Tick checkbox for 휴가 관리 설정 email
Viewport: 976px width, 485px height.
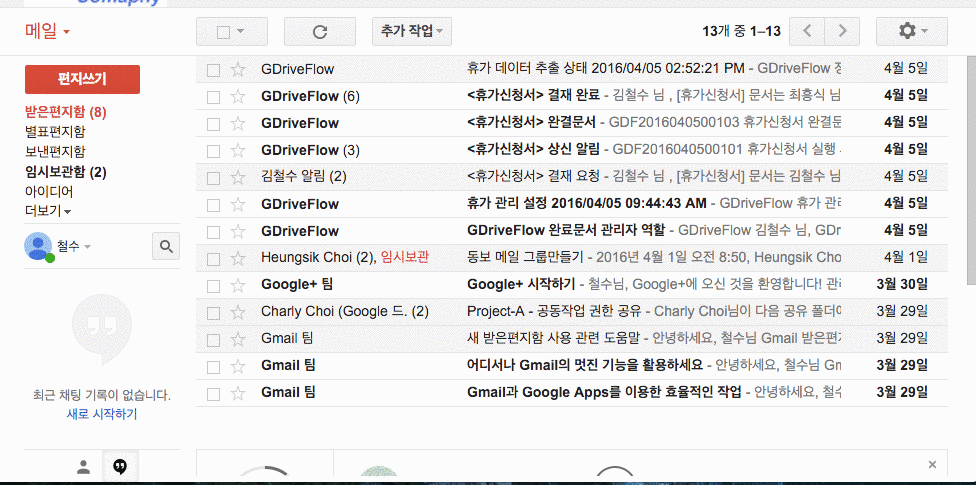[x=214, y=205]
